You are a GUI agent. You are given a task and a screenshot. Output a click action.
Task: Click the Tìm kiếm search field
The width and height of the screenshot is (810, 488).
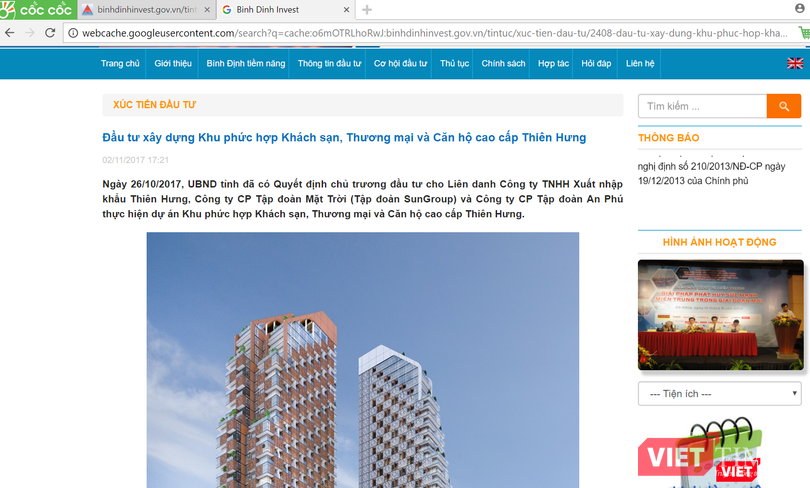pyautogui.click(x=702, y=106)
